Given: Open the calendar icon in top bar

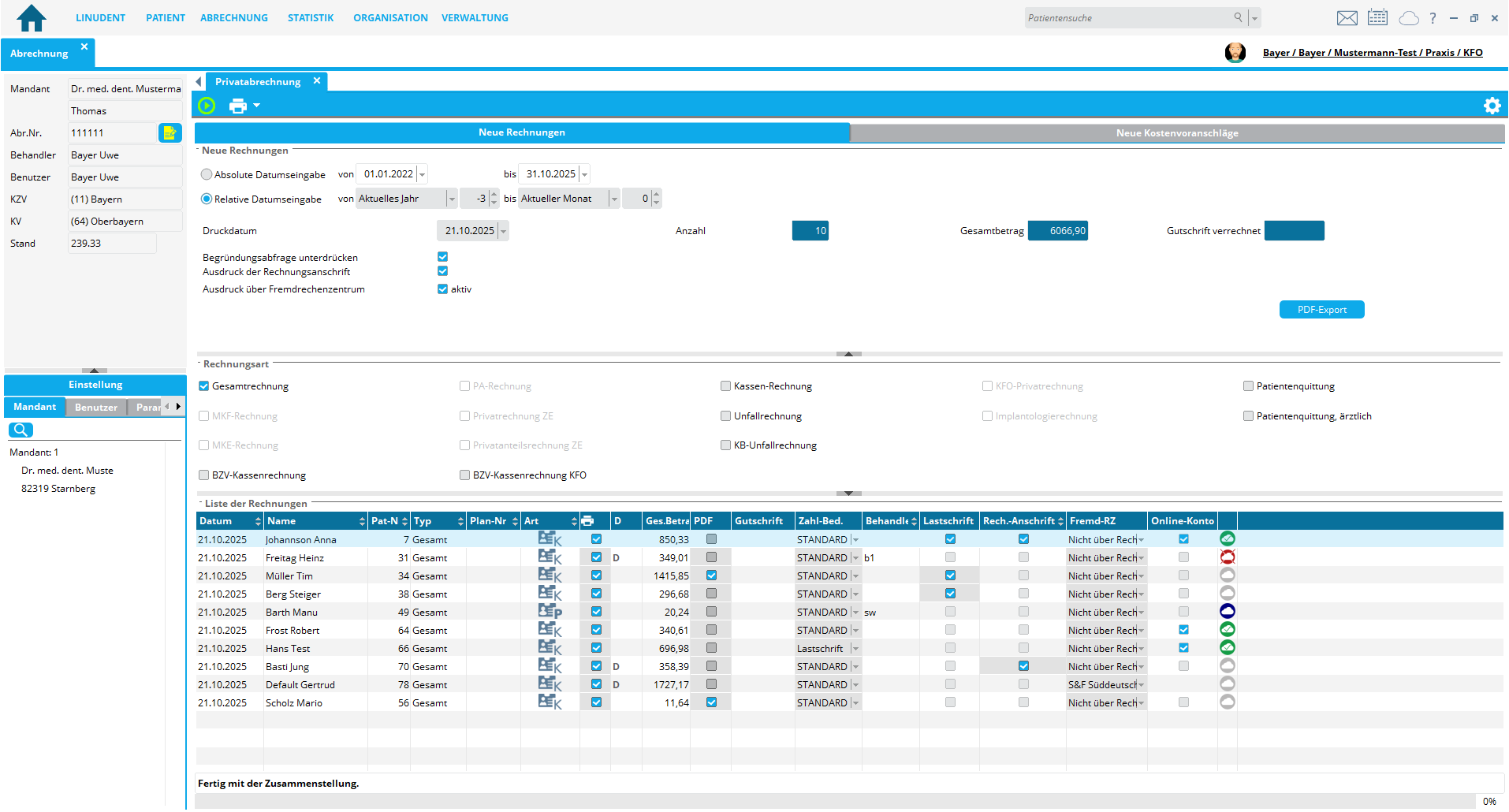Looking at the screenshot, I should click(x=1377, y=17).
